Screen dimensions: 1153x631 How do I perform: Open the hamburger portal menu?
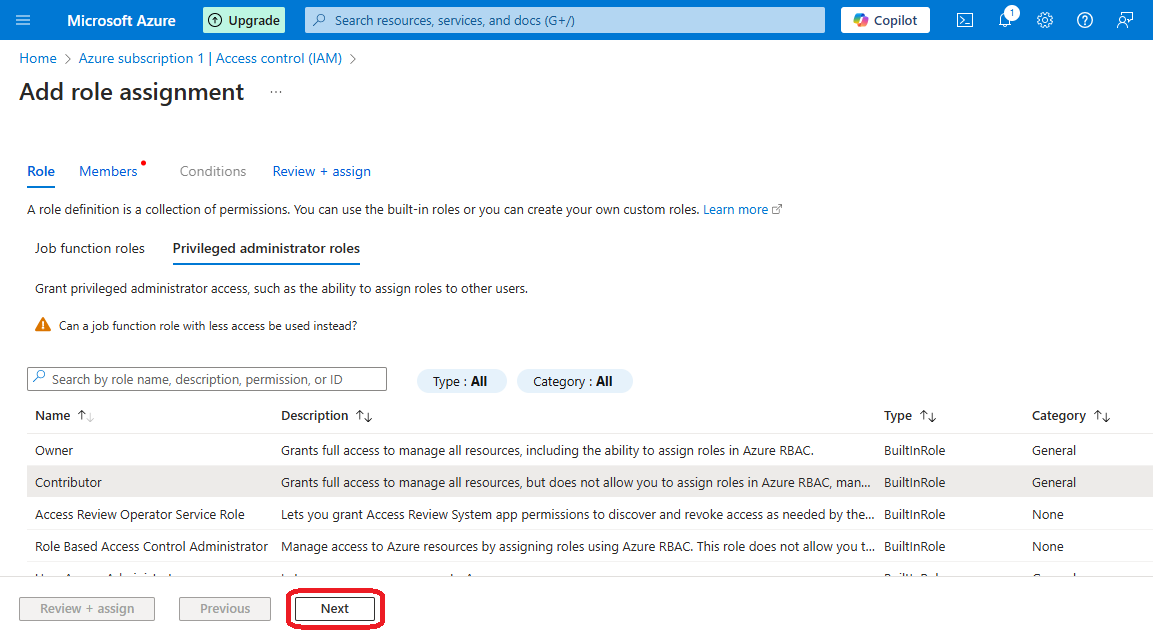[x=23, y=20]
